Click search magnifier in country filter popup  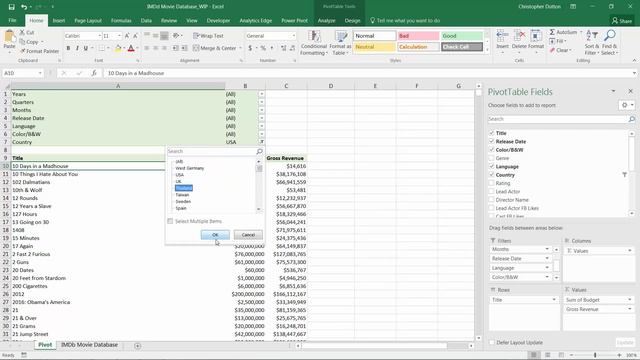coord(259,151)
